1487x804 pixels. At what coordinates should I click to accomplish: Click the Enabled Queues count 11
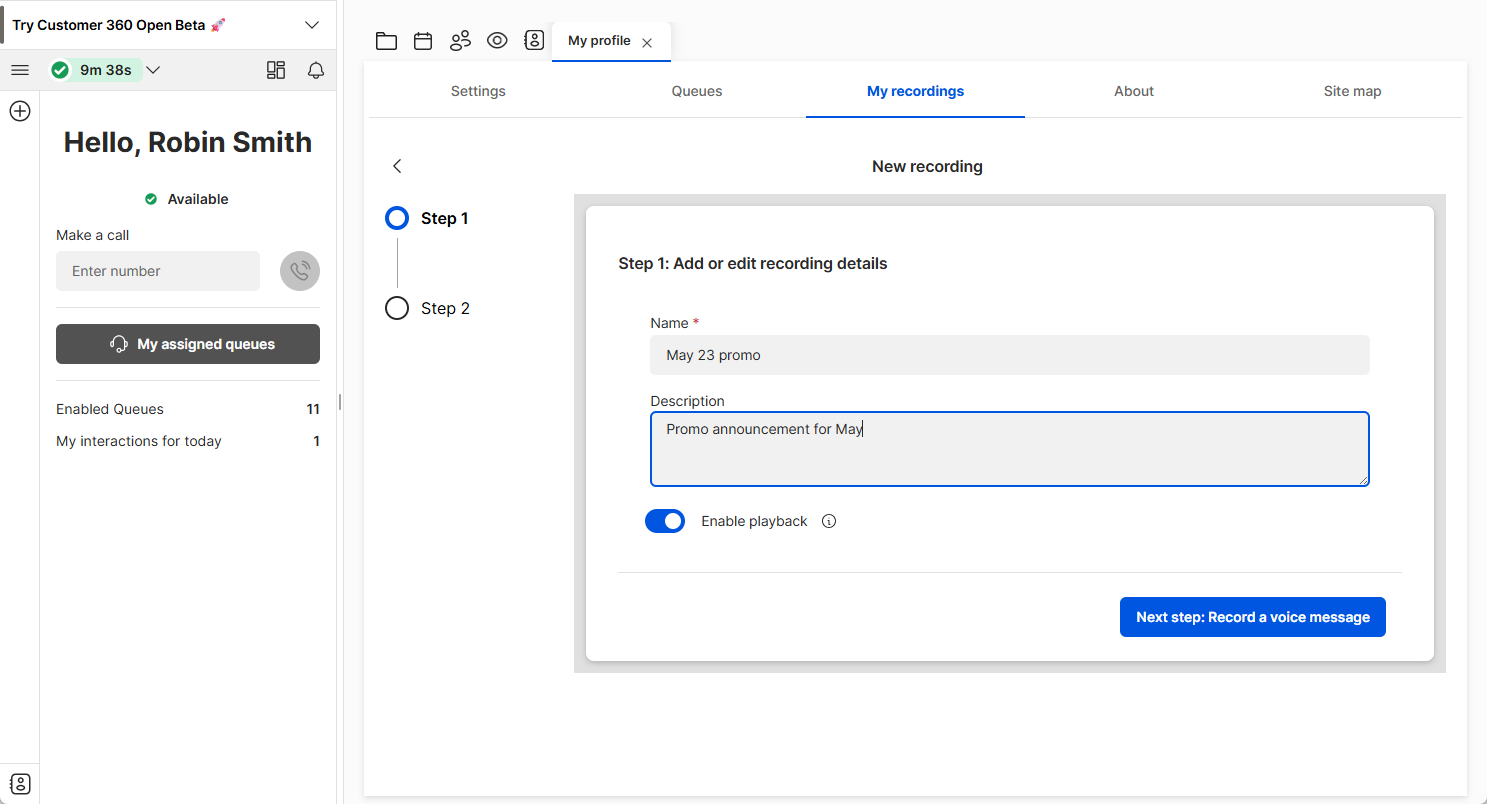[313, 409]
